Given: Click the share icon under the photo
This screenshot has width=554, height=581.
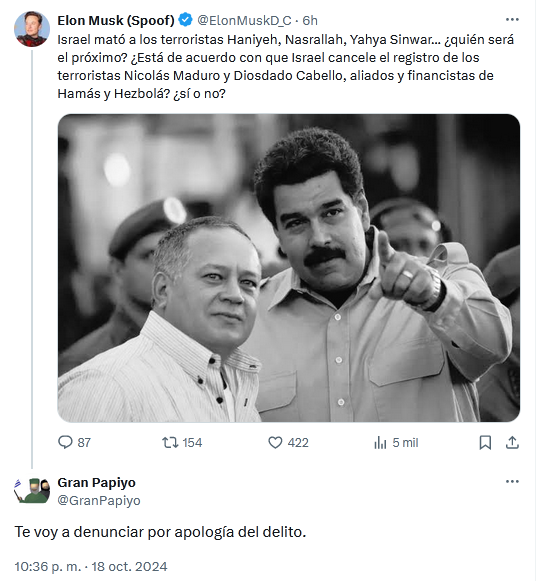Looking at the screenshot, I should click(x=512, y=442).
